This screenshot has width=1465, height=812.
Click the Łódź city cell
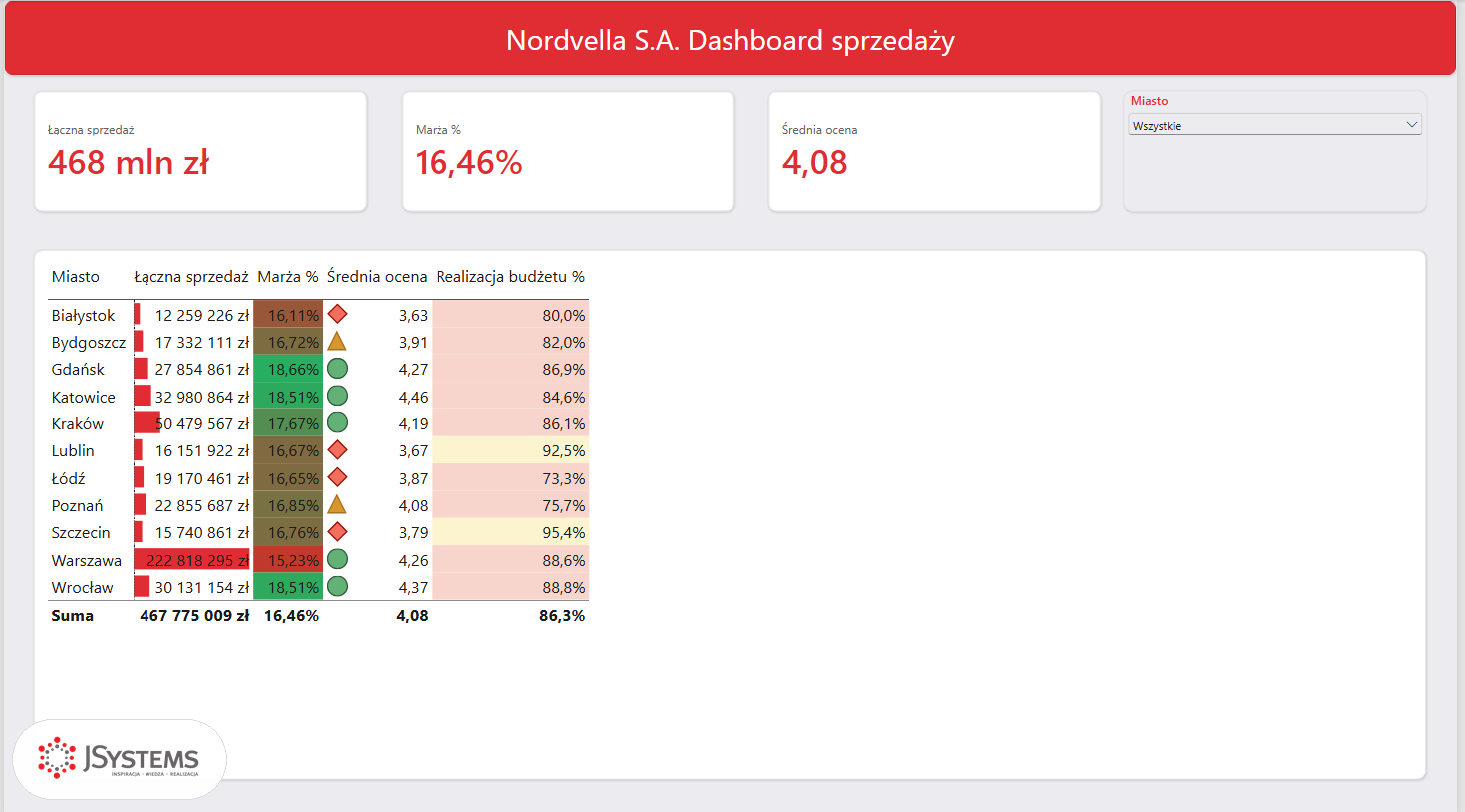68,478
